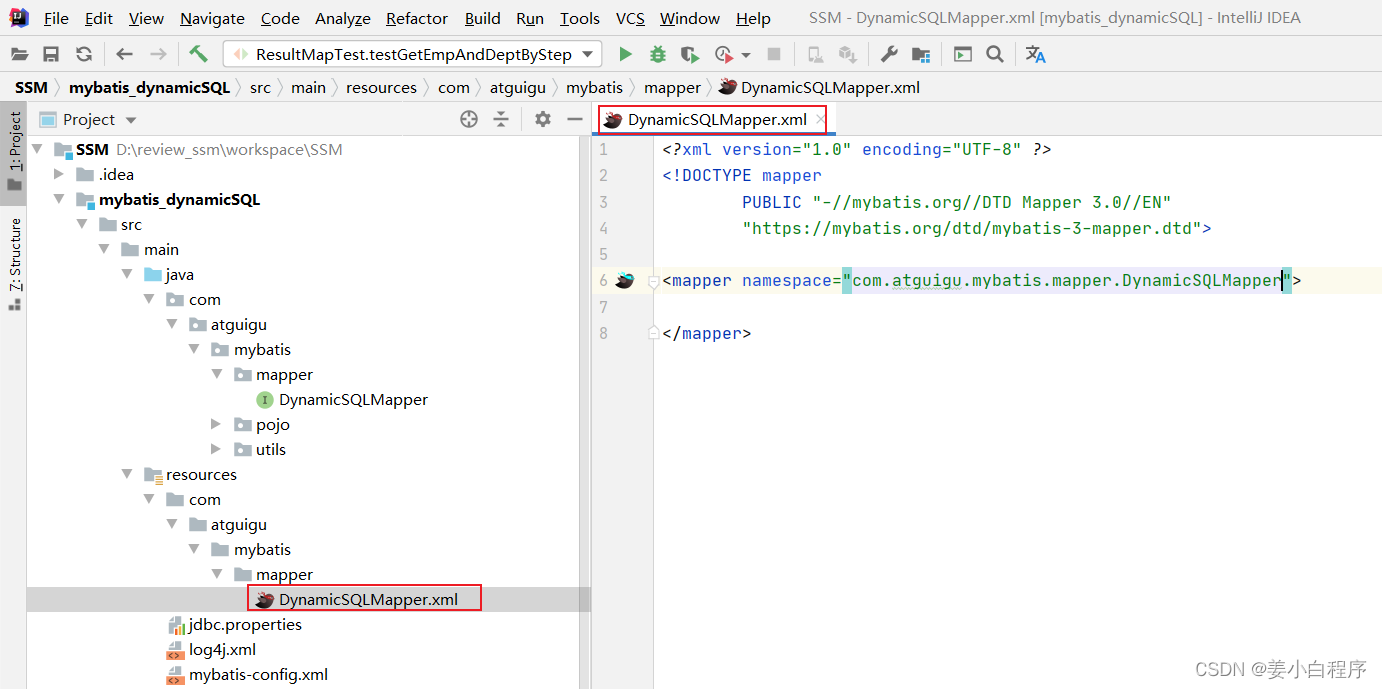Start the Debug session with the bug icon
The width and height of the screenshot is (1382, 689).
click(x=657, y=53)
